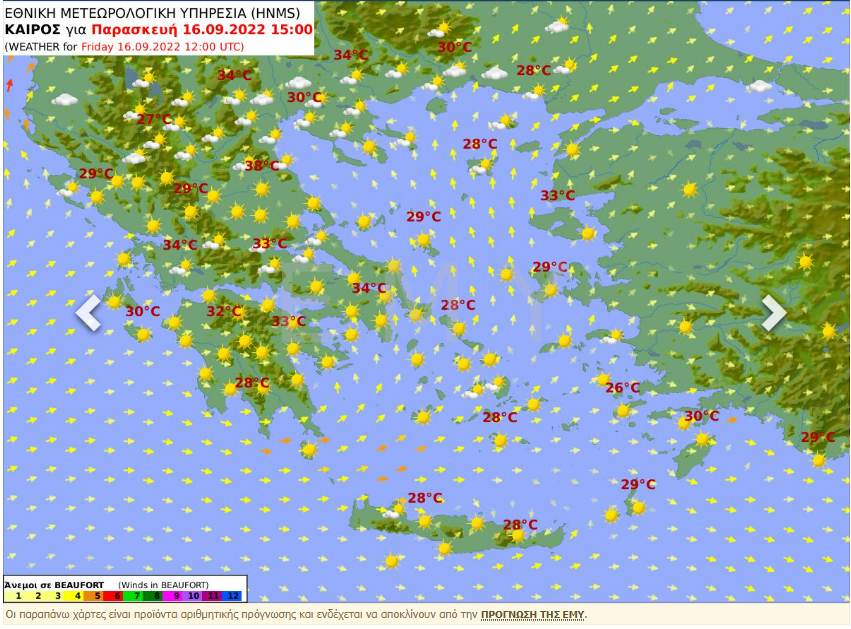The width and height of the screenshot is (851, 629).
Task: Select Beaufort 4 yellow legend swatch
Action: (x=74, y=596)
